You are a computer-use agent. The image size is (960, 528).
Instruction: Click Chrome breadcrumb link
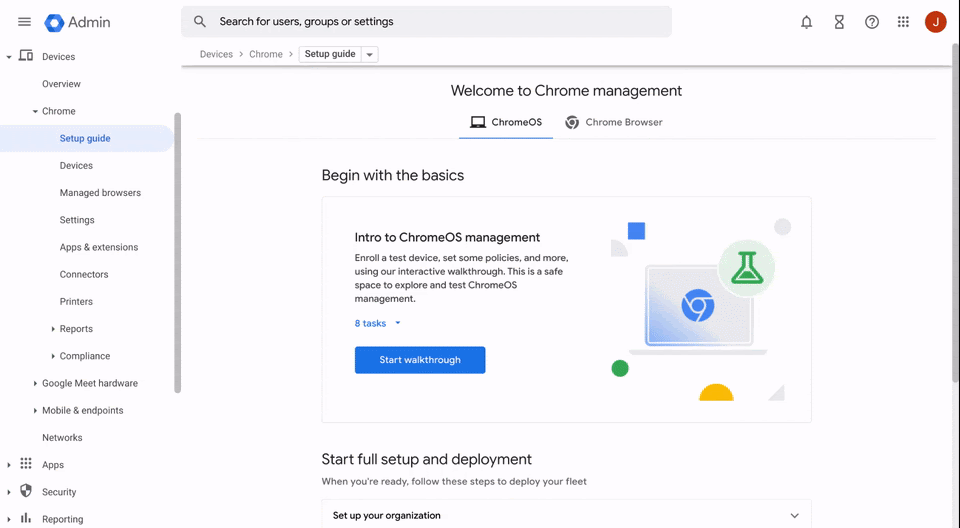[x=266, y=54]
